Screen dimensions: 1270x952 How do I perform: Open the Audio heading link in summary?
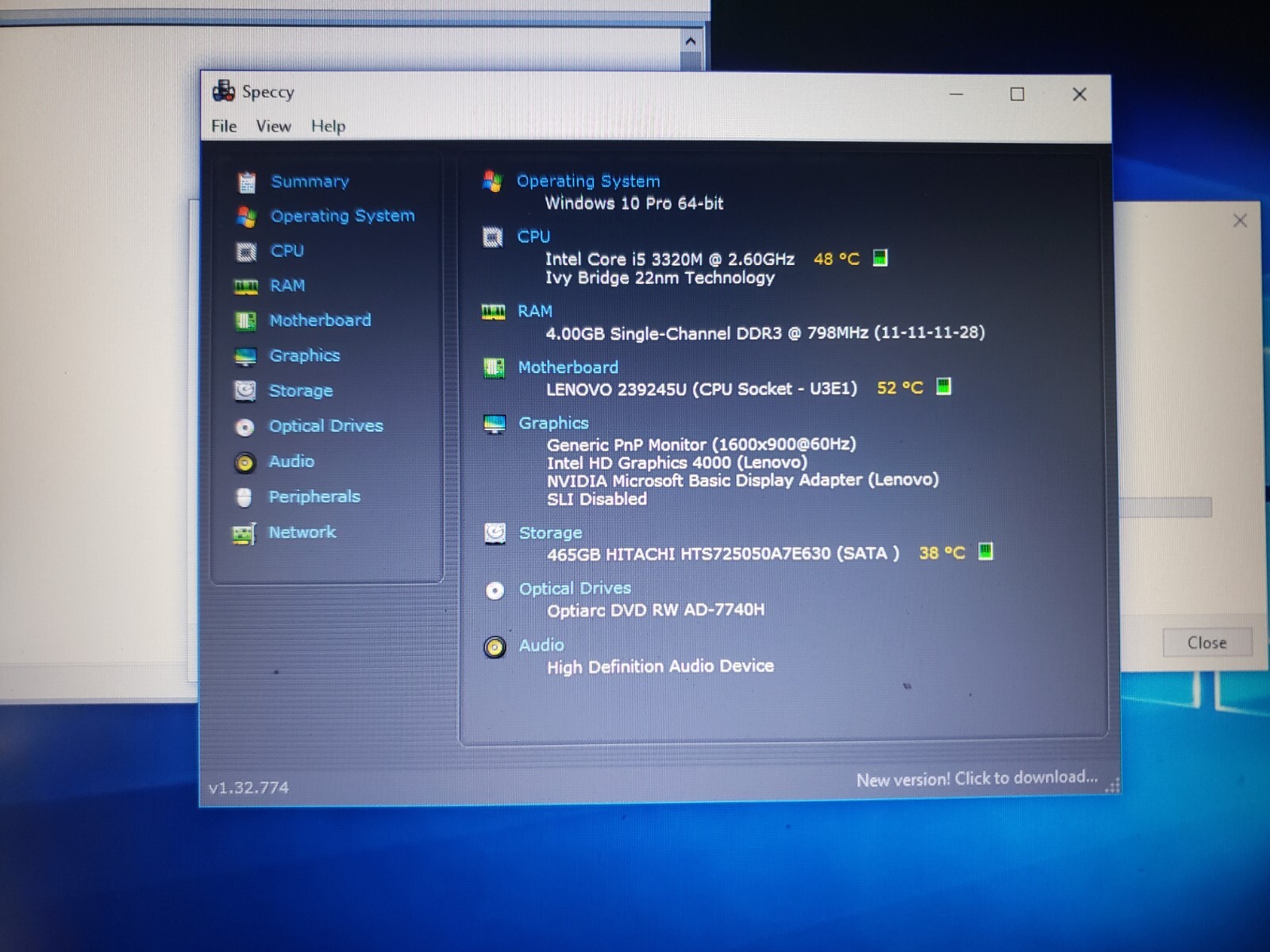coord(541,646)
